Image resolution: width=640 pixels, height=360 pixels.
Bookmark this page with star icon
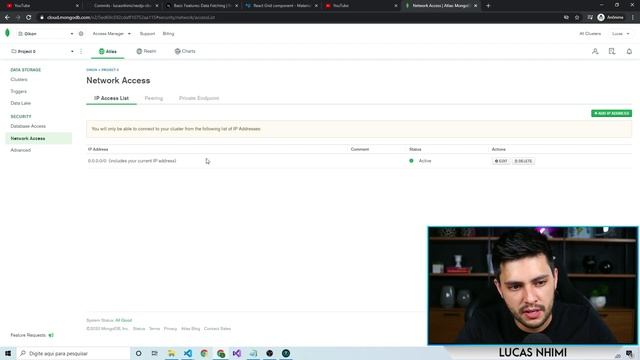pos(577,18)
